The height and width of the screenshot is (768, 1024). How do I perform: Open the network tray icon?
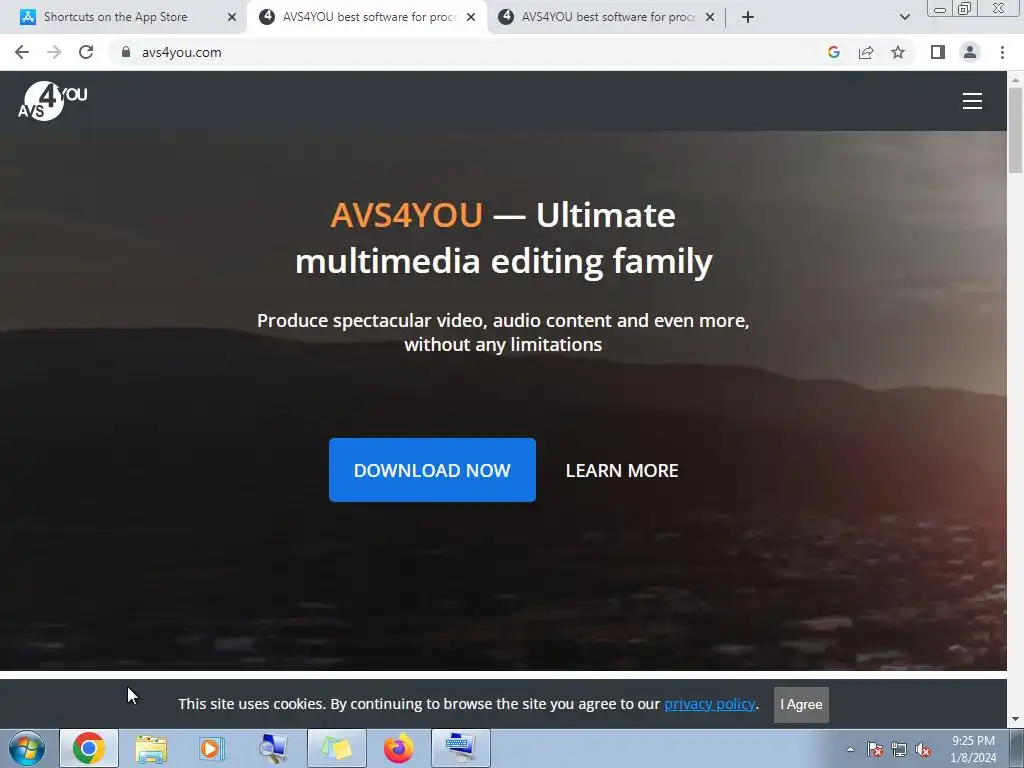point(899,749)
